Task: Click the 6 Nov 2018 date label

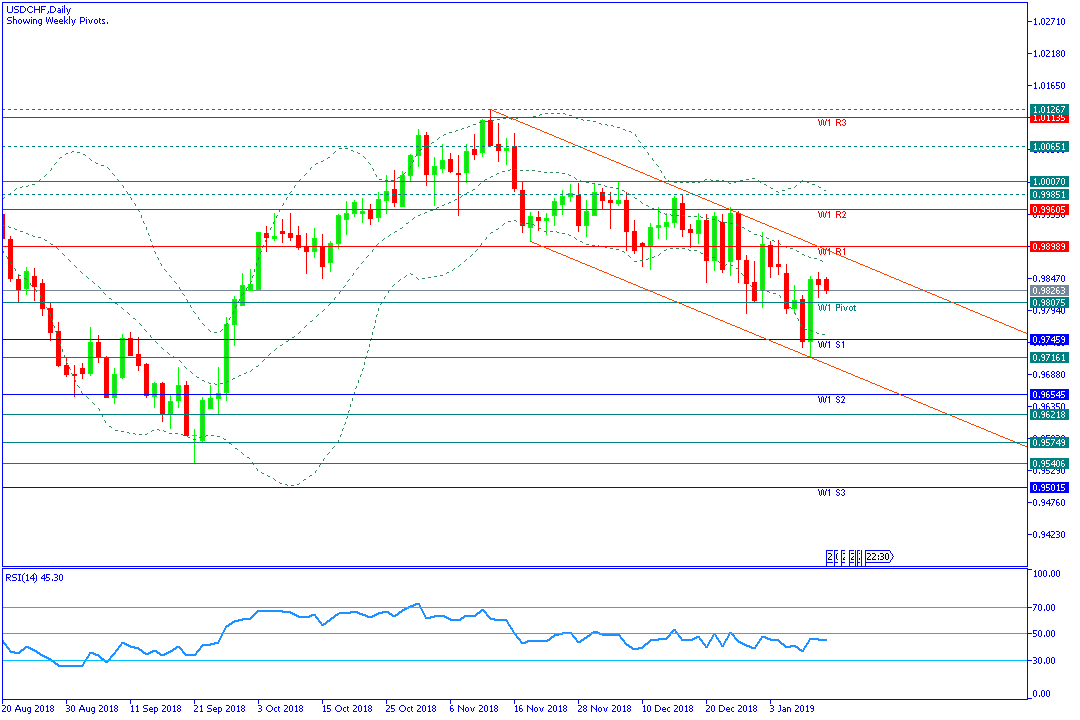Action: click(474, 708)
